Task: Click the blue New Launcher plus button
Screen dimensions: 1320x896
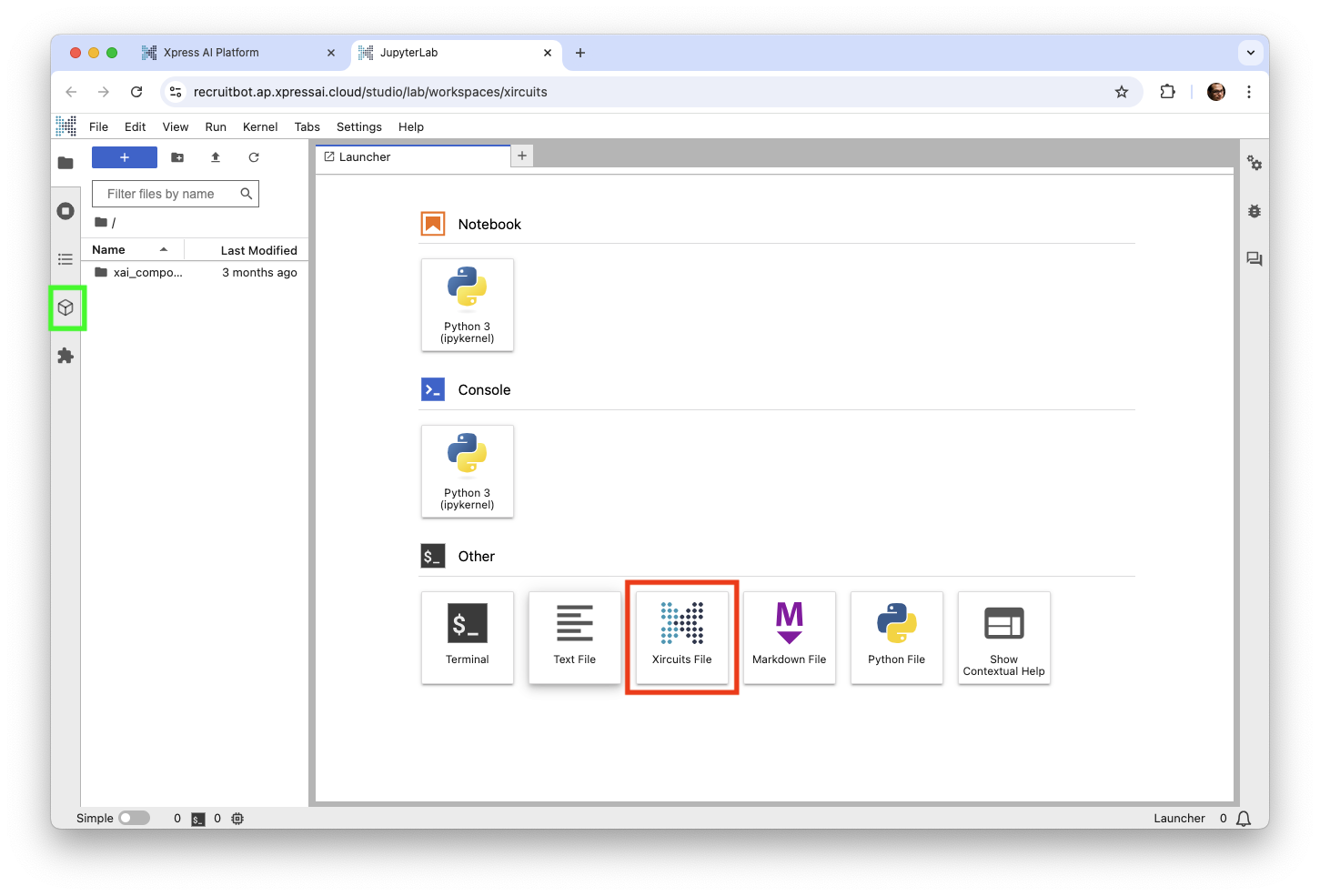Action: pyautogui.click(x=125, y=157)
